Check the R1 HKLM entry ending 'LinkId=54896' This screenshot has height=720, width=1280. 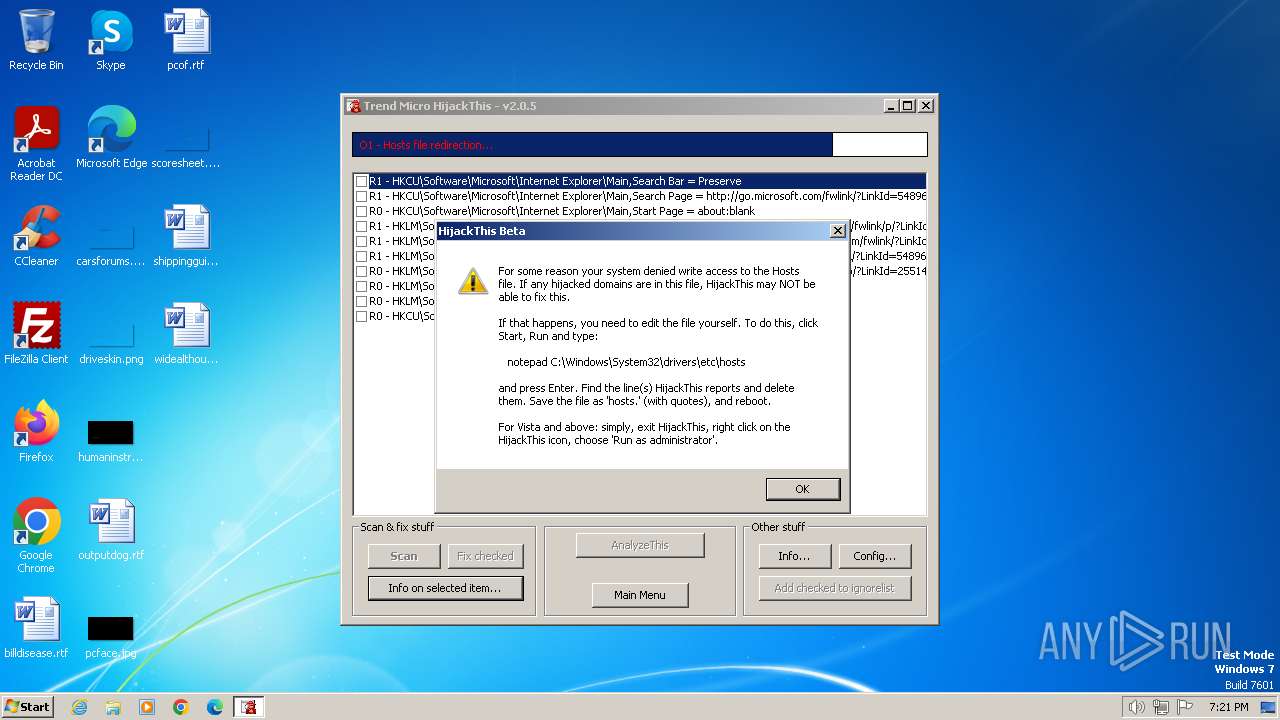362,256
